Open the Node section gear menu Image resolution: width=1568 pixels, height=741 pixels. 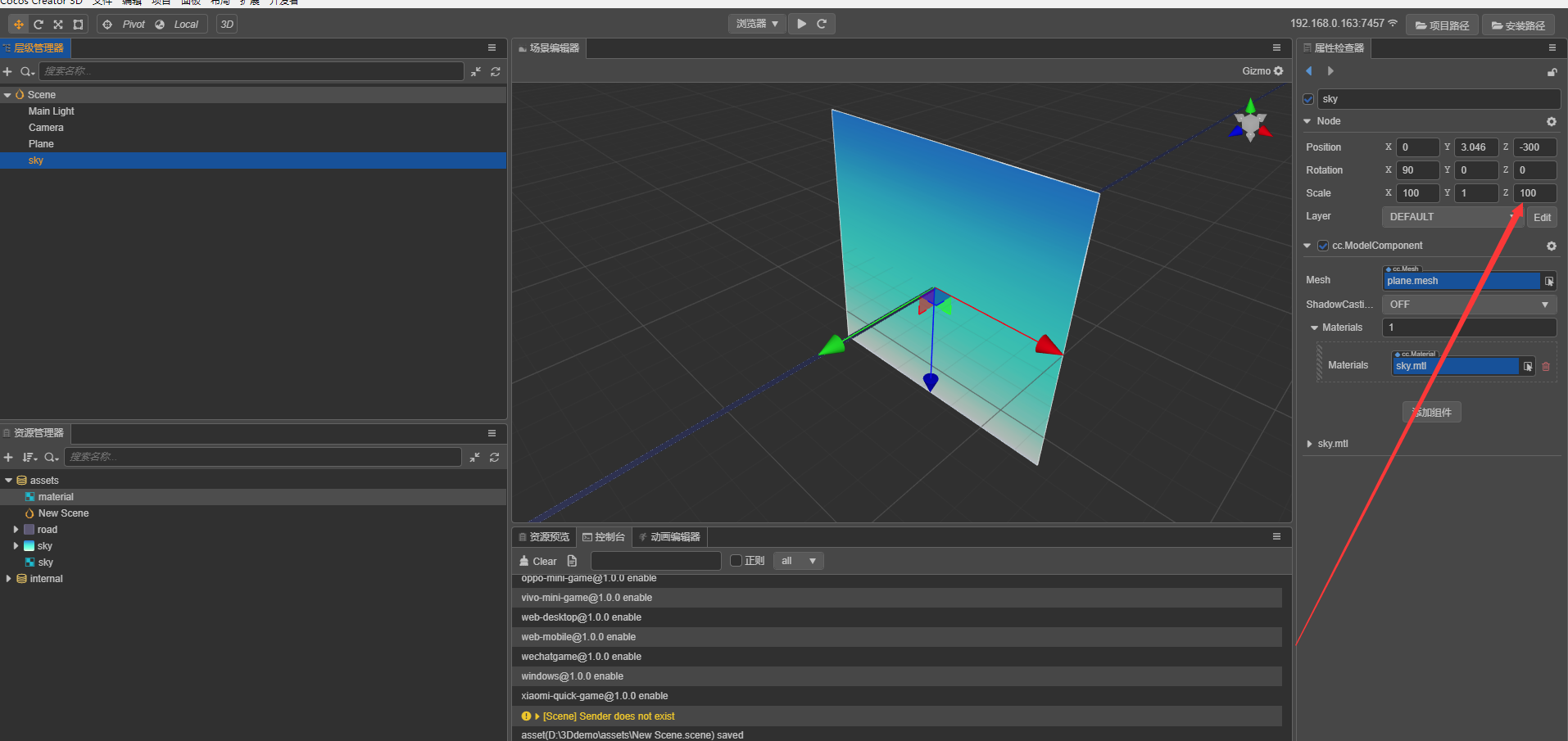click(1551, 121)
